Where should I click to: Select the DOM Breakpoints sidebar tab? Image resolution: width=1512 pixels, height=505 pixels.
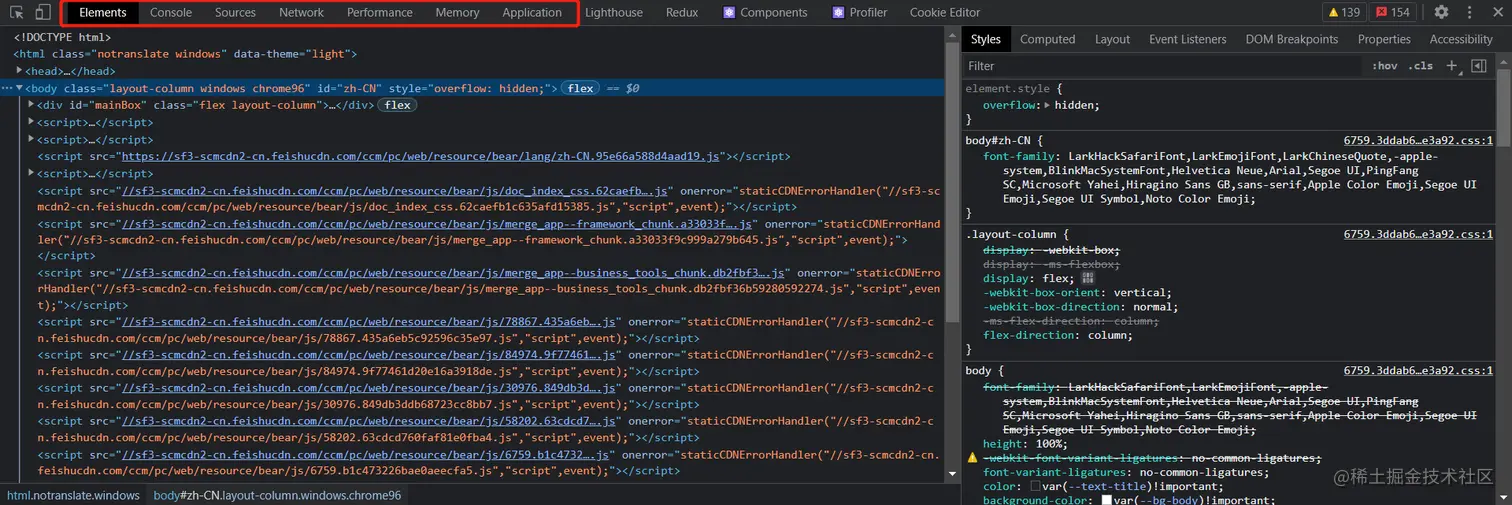(1291, 39)
